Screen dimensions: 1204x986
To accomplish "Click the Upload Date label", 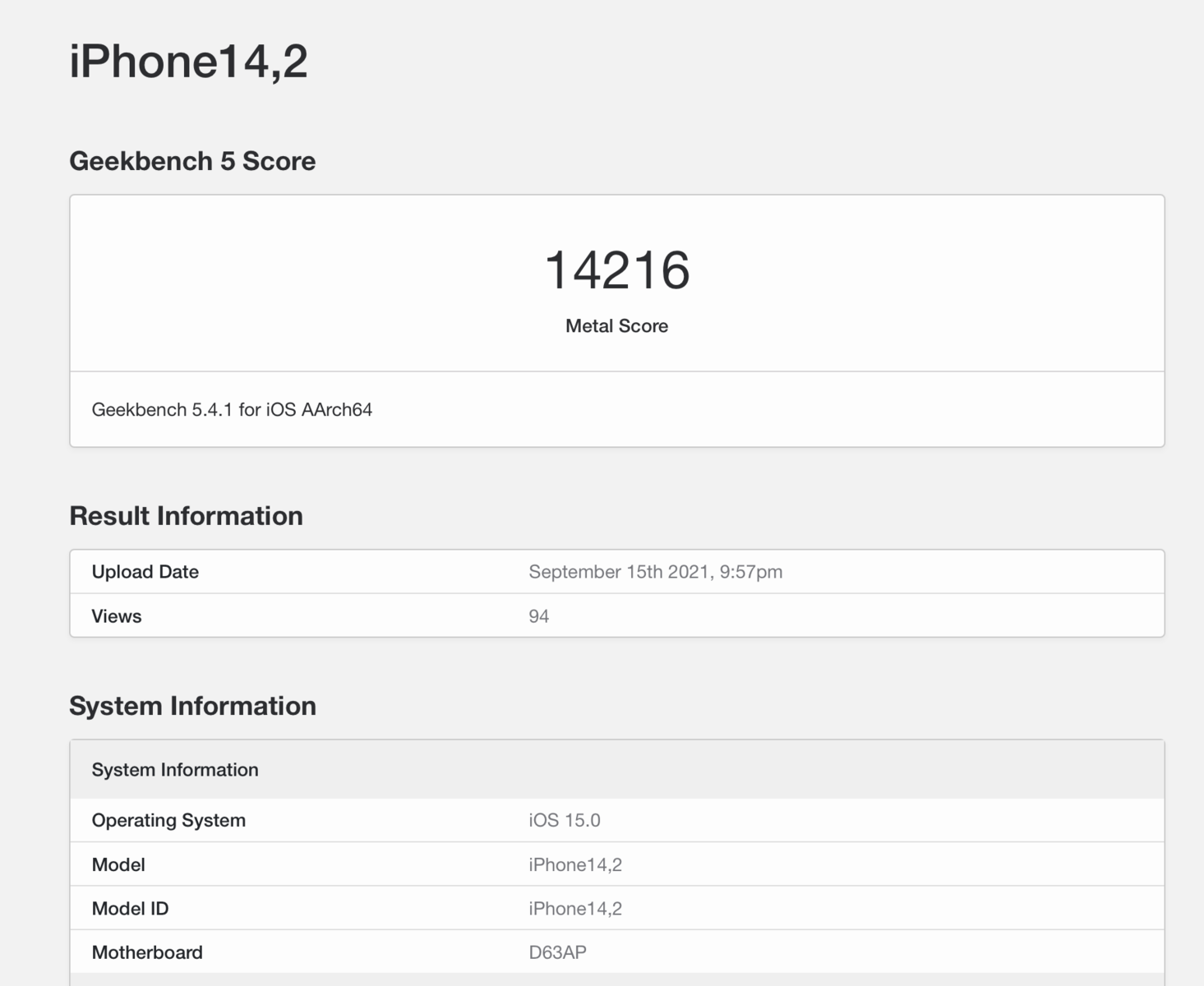I will (x=145, y=572).
